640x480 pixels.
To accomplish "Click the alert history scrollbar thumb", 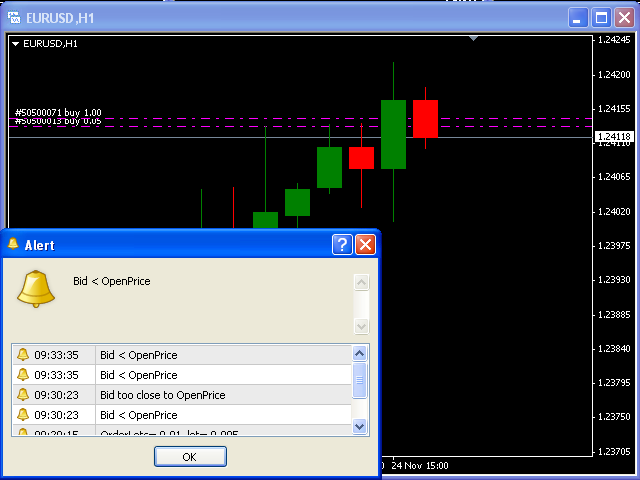I will pos(360,380).
